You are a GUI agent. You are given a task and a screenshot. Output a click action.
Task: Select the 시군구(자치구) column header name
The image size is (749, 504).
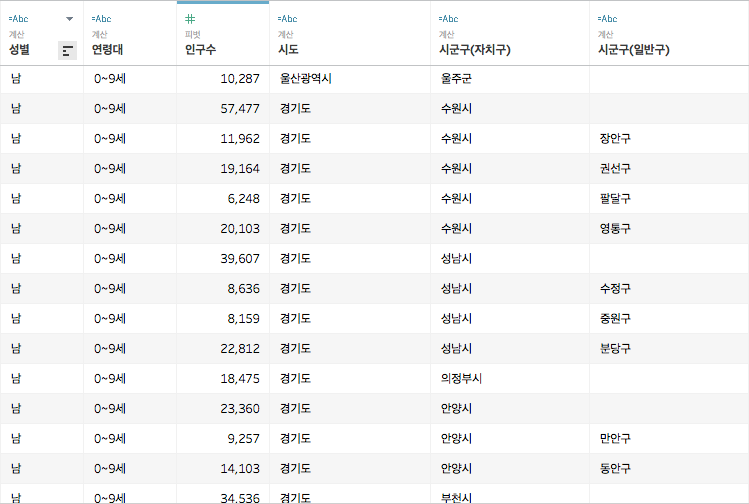tap(475, 49)
